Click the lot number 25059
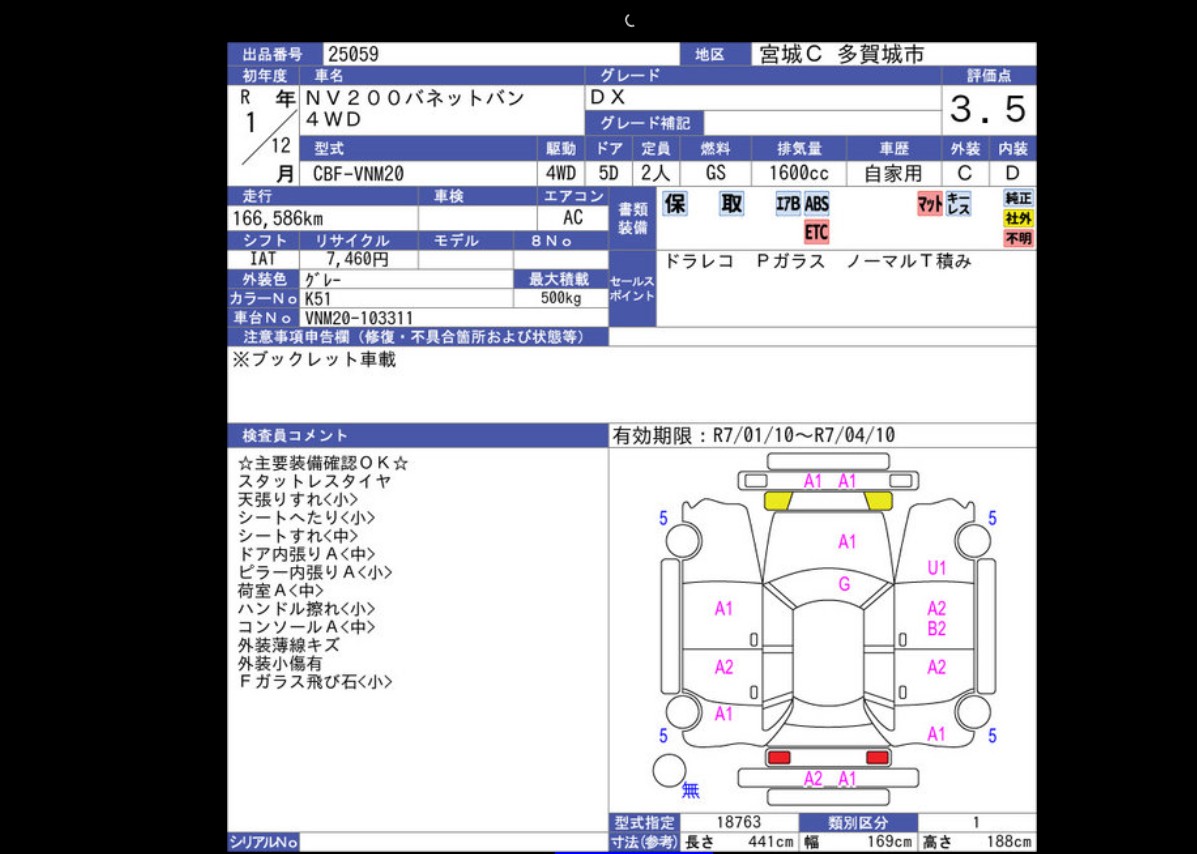Screen dimensions: 1197x854 click(x=353, y=54)
